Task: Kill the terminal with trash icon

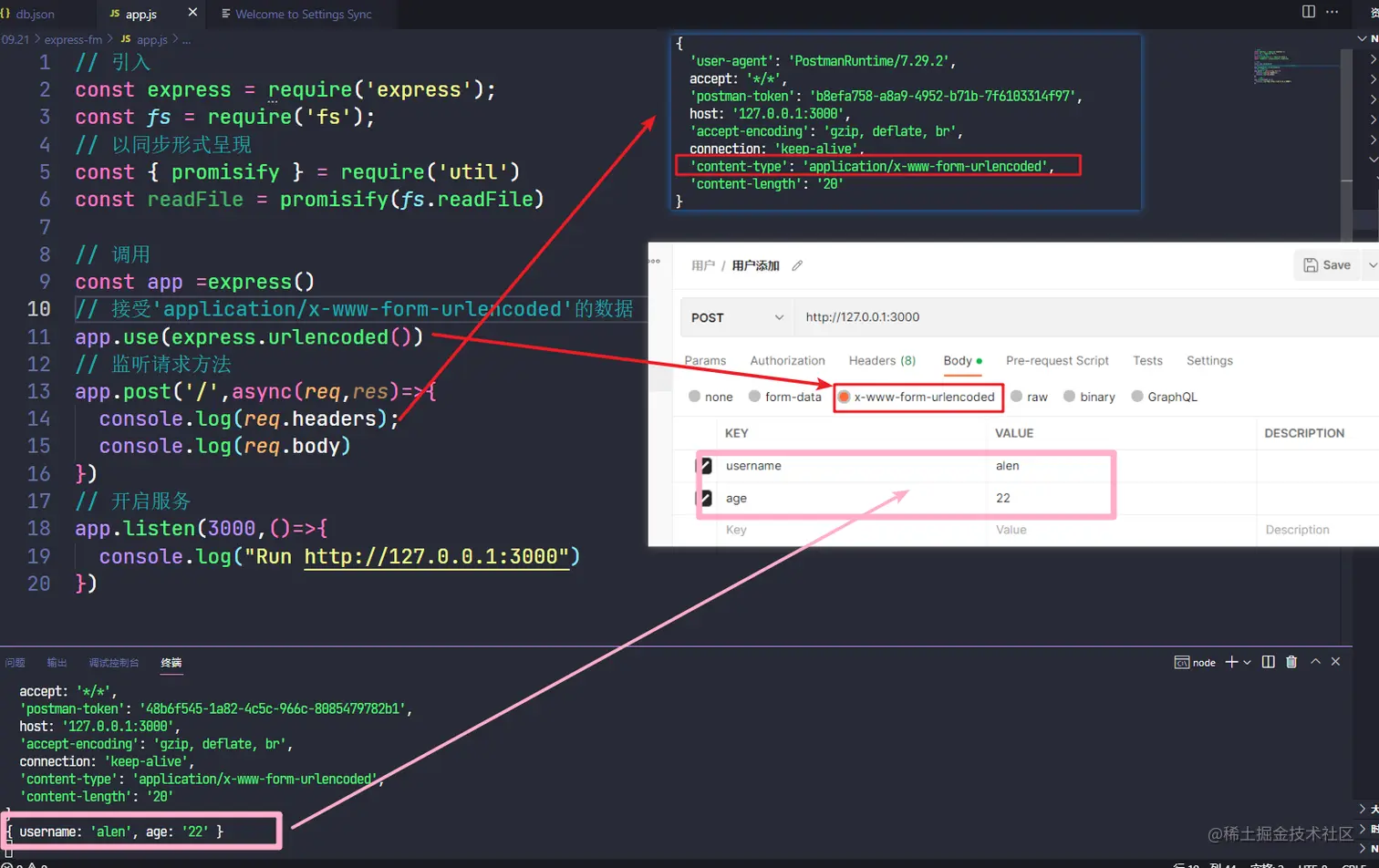Action: [1291, 662]
